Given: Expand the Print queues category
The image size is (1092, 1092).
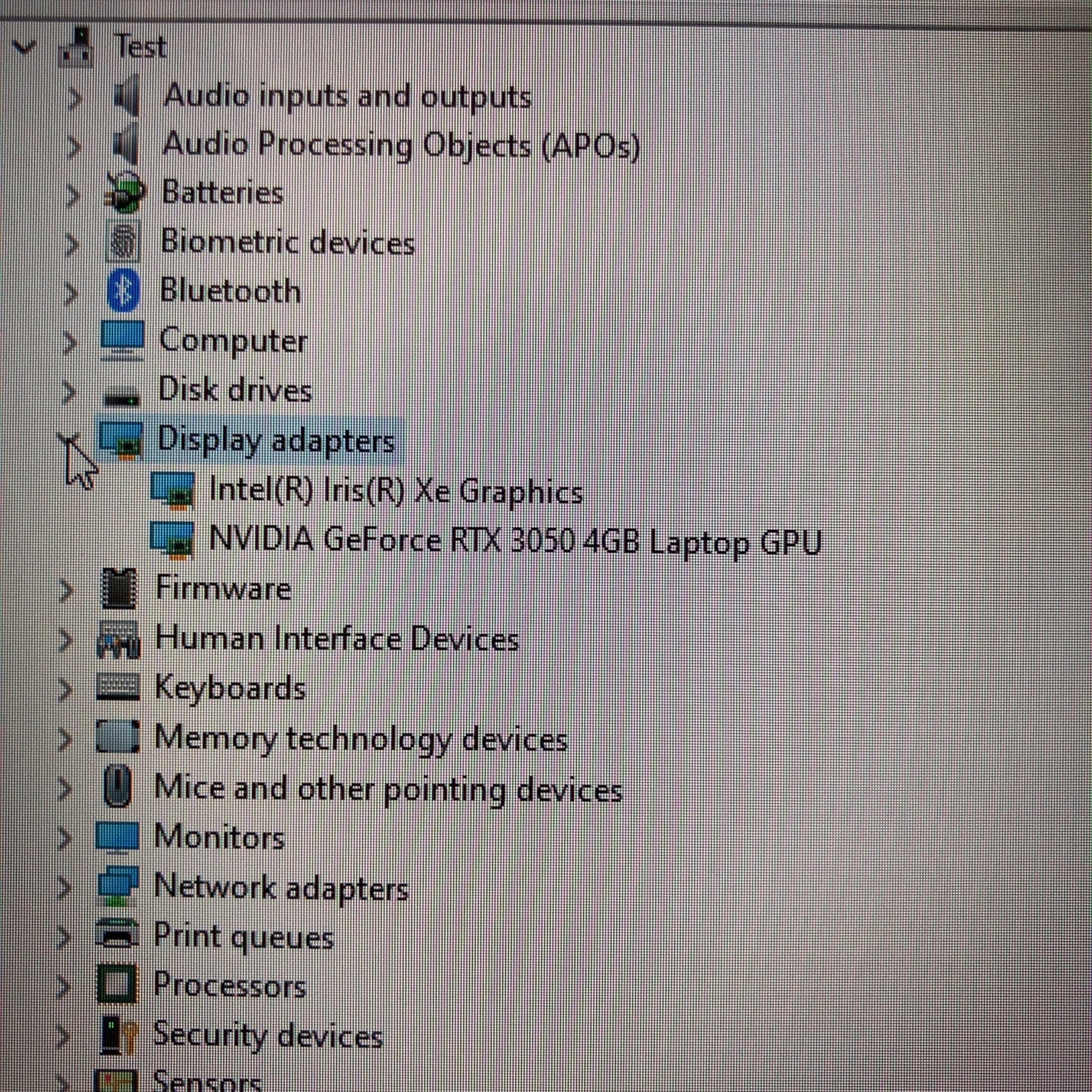Looking at the screenshot, I should pos(65,938).
